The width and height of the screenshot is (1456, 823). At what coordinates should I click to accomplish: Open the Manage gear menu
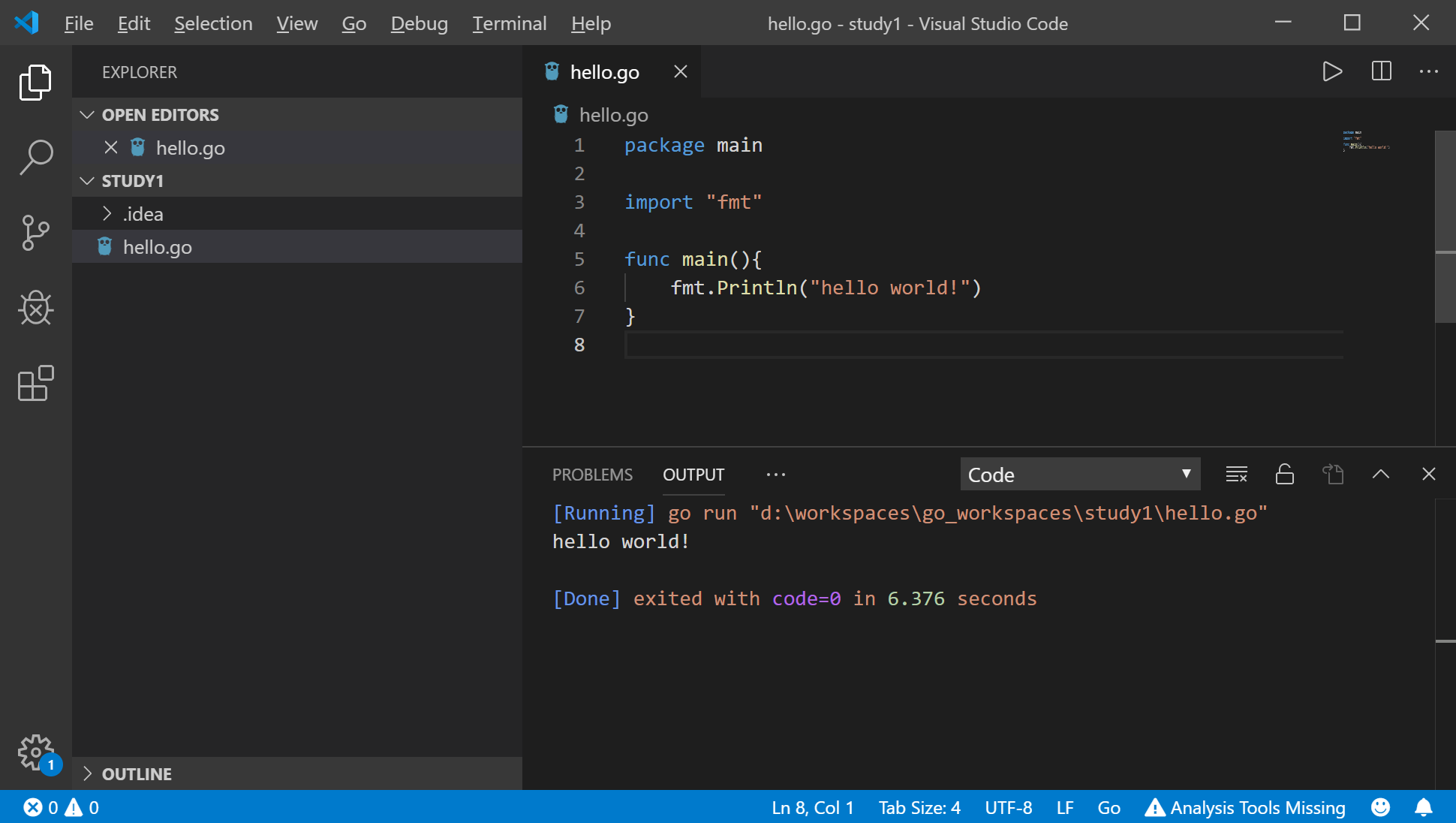click(35, 752)
